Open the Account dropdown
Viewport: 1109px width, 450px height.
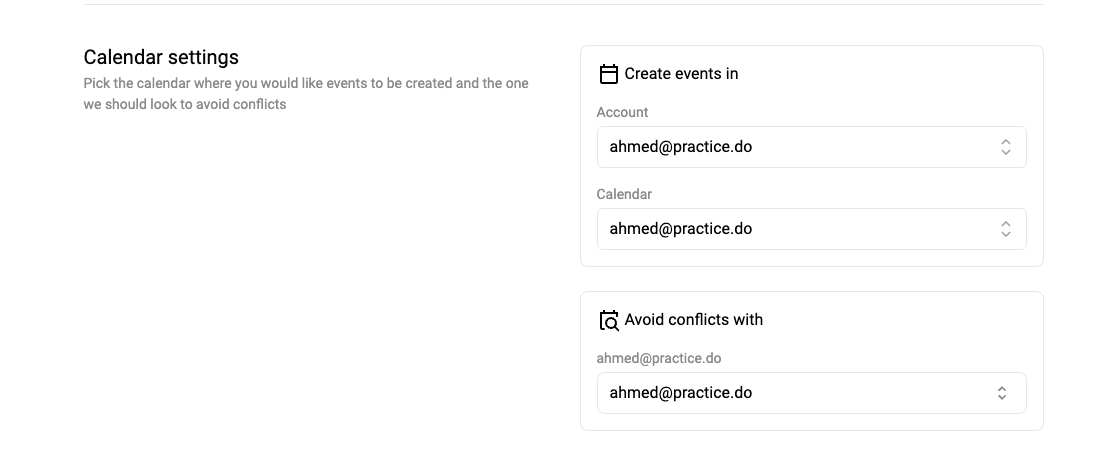(811, 147)
